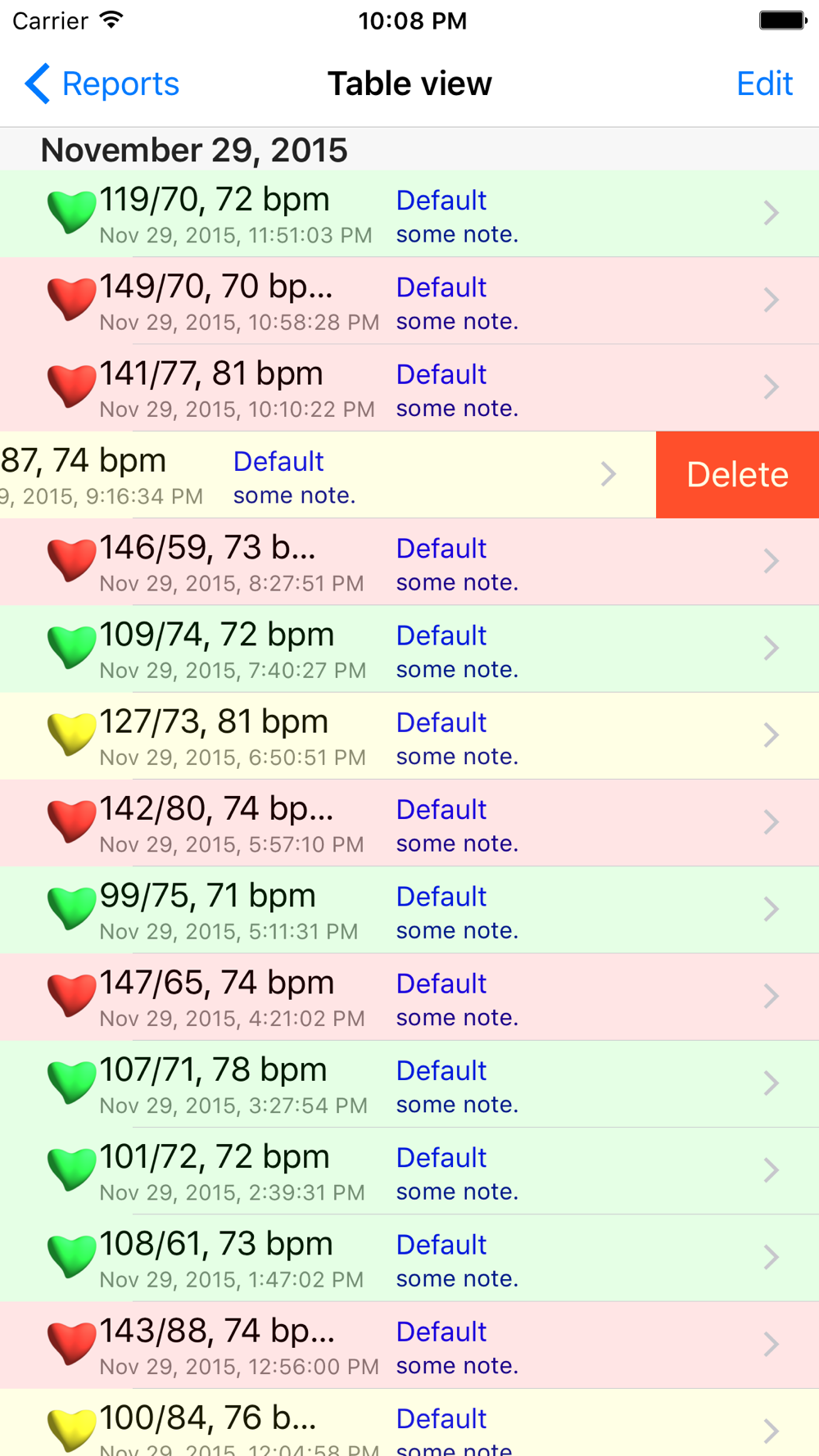Image resolution: width=819 pixels, height=1456 pixels.
Task: Open the swiped 9:16:34 PM row chevron
Action: pyautogui.click(x=608, y=474)
